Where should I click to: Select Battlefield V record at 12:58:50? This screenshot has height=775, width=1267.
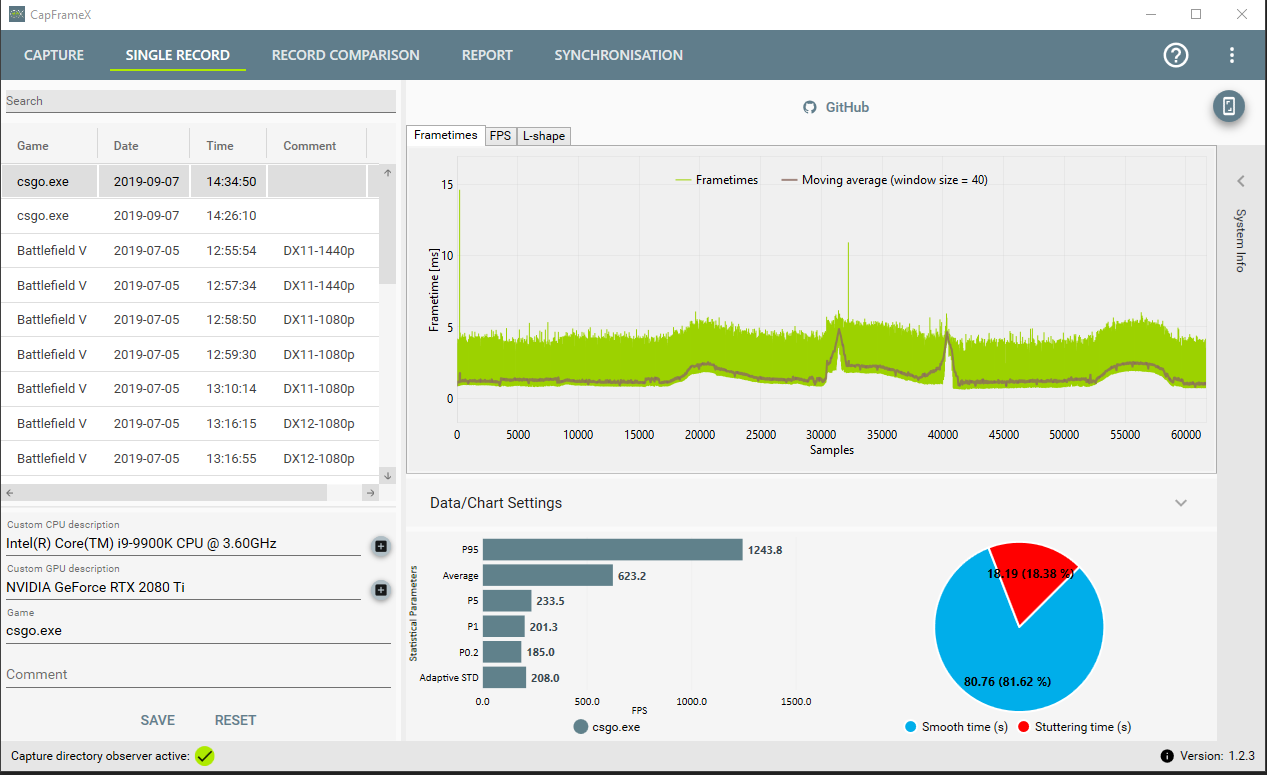click(x=190, y=320)
